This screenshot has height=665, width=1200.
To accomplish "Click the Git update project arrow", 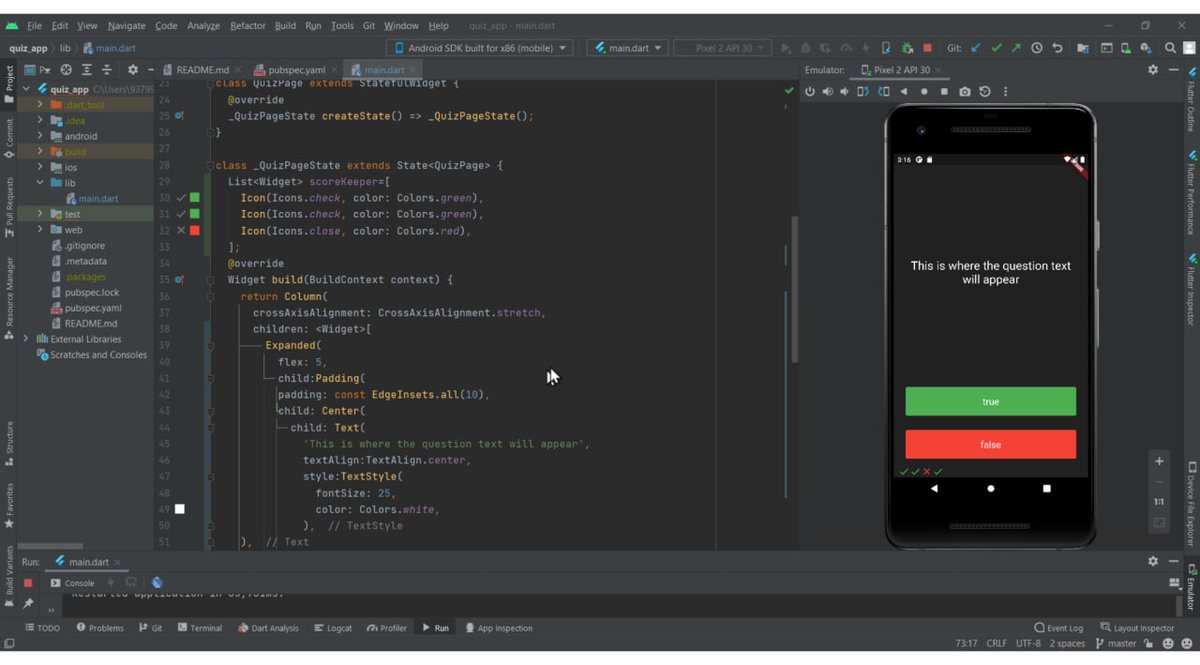I will point(976,48).
